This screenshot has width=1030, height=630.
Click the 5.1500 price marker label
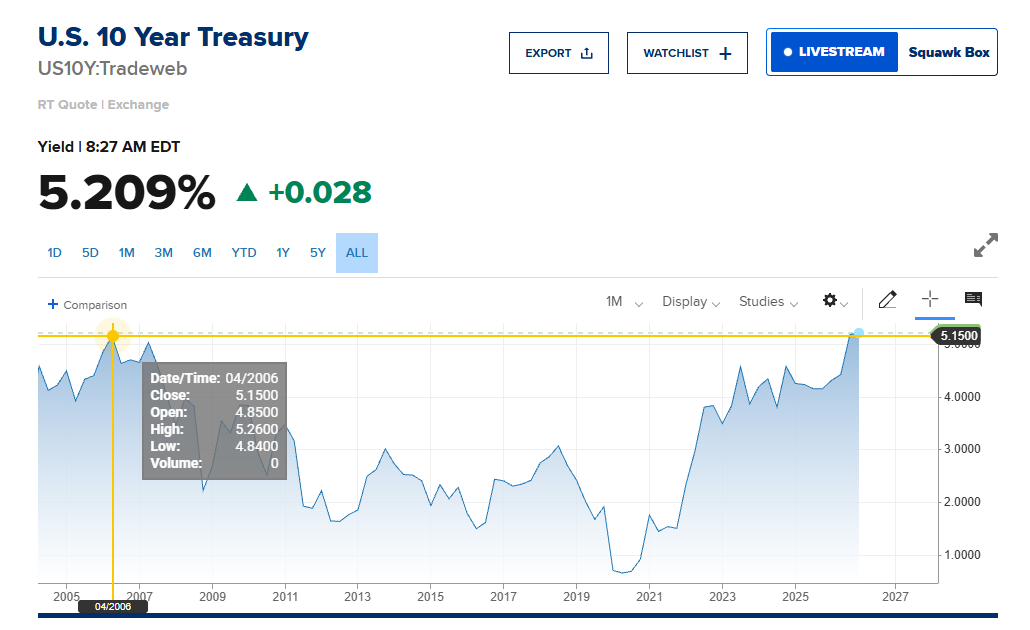[x=958, y=336]
